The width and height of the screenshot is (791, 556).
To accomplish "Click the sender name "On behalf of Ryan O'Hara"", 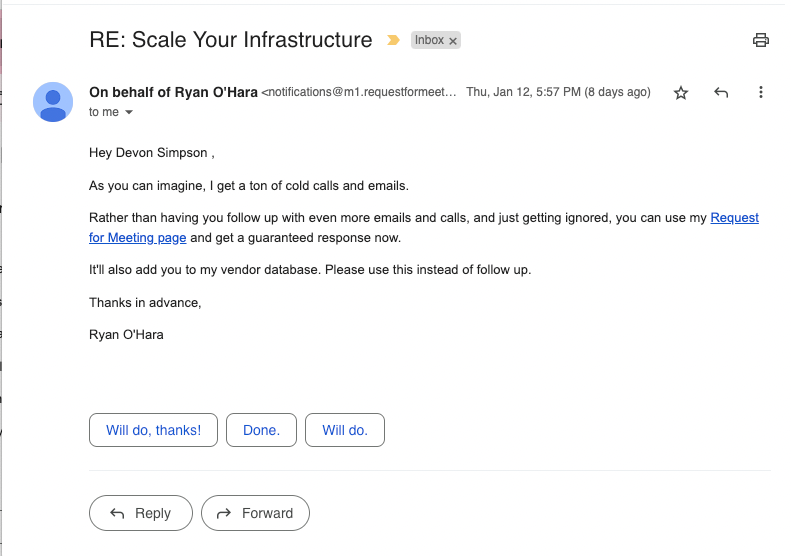I will [x=173, y=92].
